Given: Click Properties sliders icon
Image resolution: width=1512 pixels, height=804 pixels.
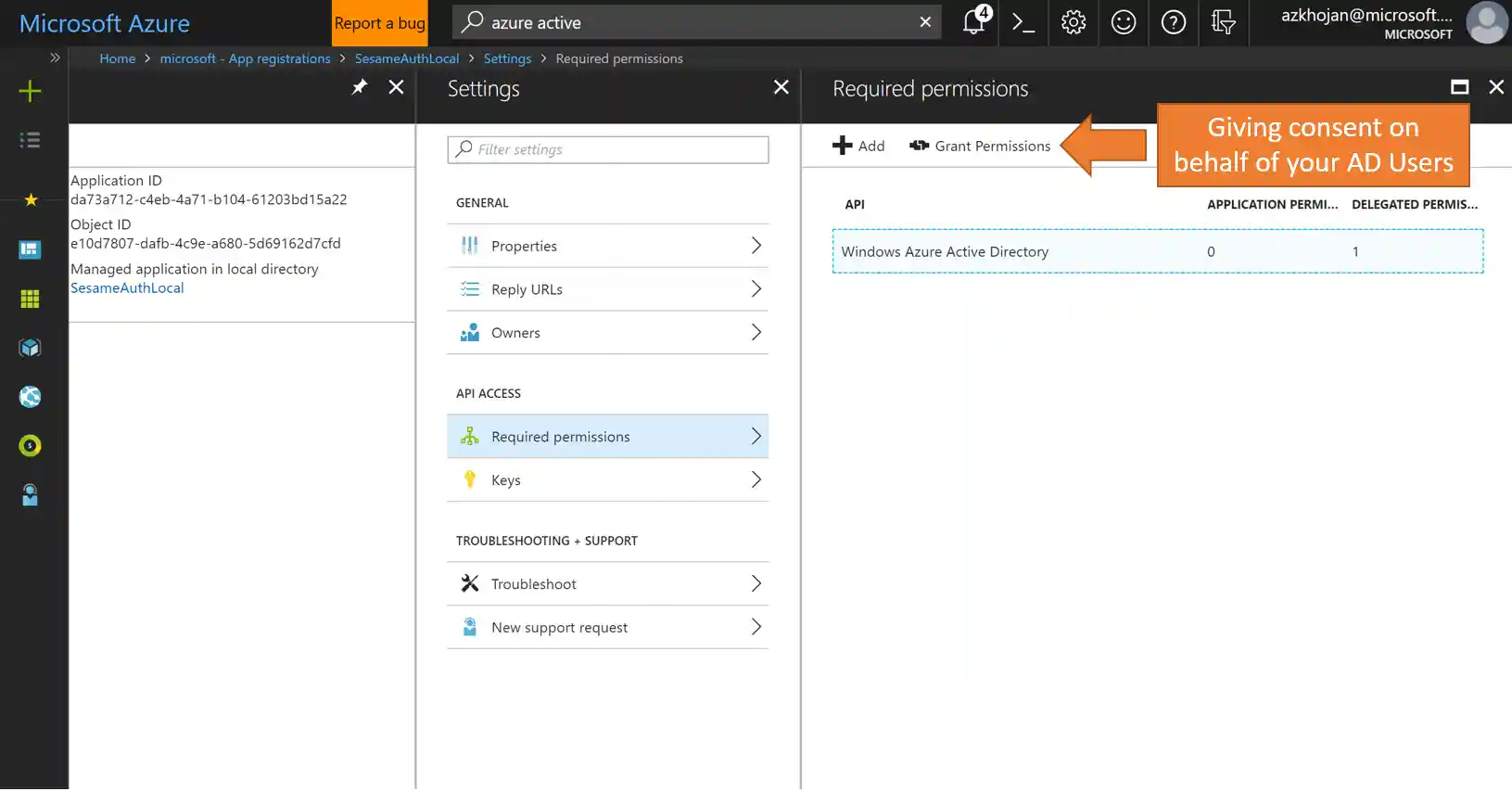Looking at the screenshot, I should tap(470, 245).
